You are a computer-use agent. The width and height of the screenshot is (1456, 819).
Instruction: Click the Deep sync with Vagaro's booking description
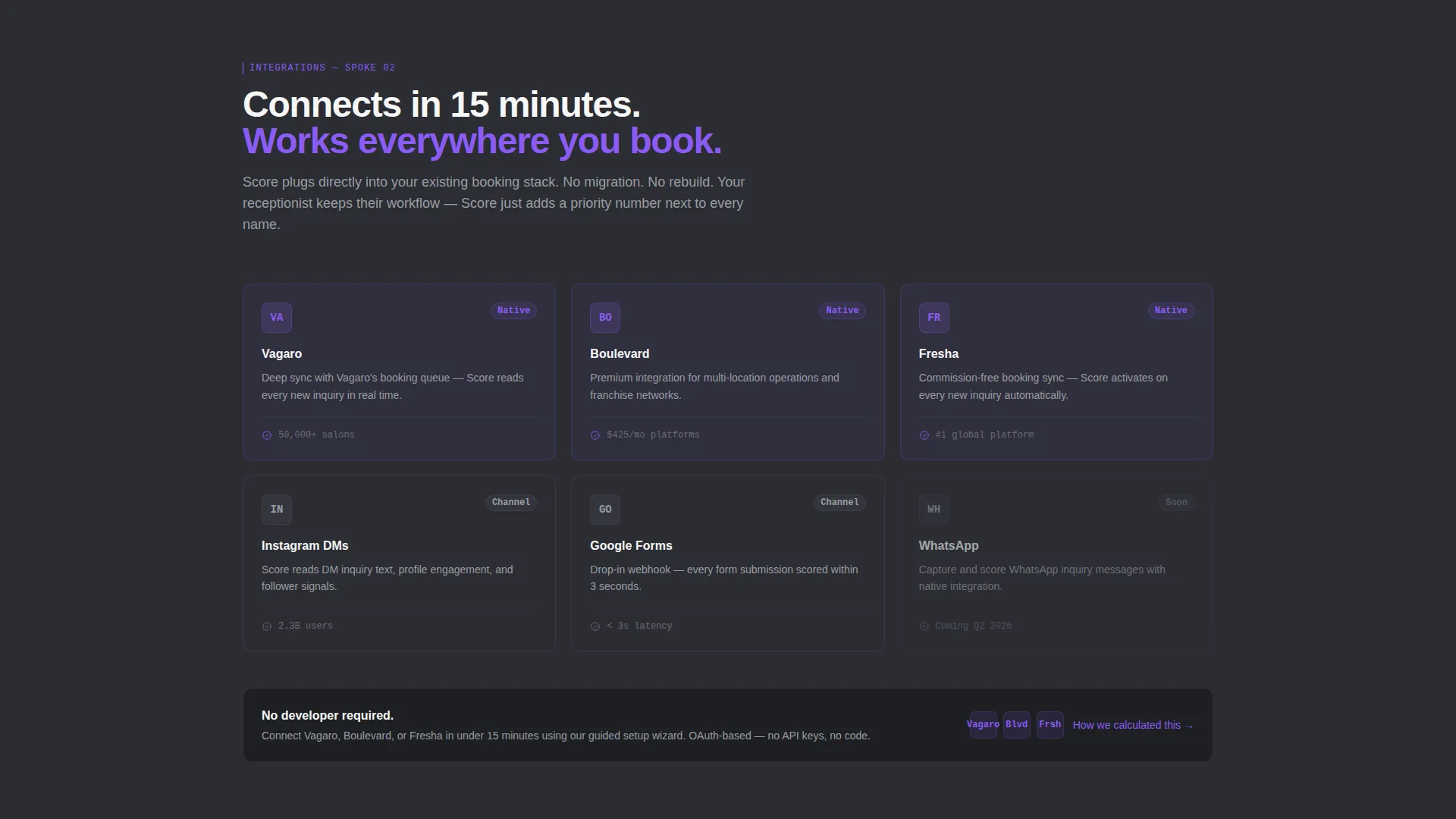pyautogui.click(x=392, y=387)
